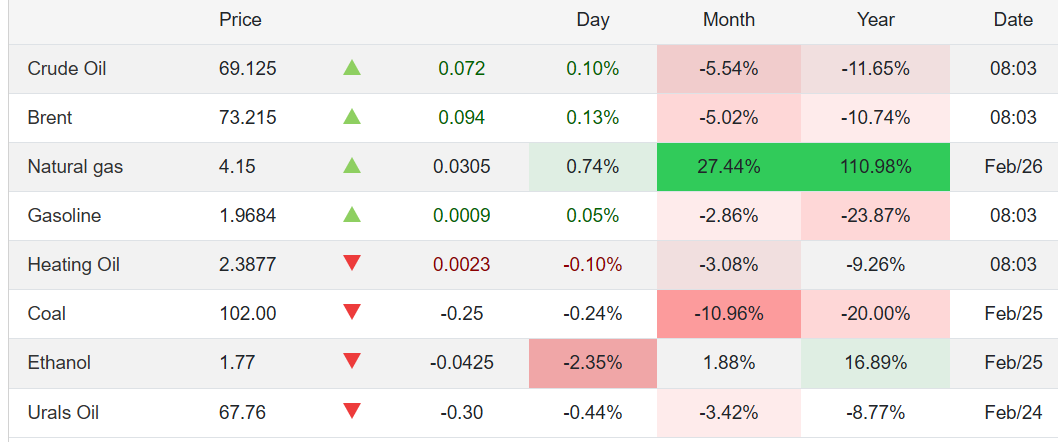Click the green up arrow beside Gasoline
Viewport: 1058px width, 442px height.
coord(351,215)
